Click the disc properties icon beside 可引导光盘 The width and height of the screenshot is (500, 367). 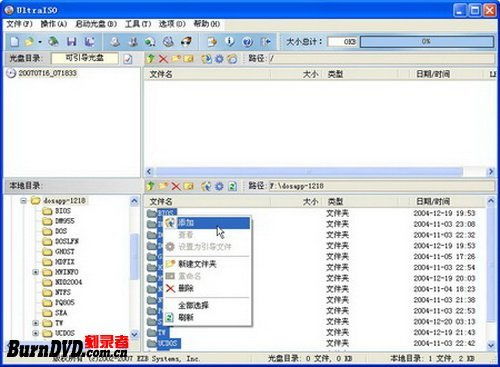[x=128, y=59]
